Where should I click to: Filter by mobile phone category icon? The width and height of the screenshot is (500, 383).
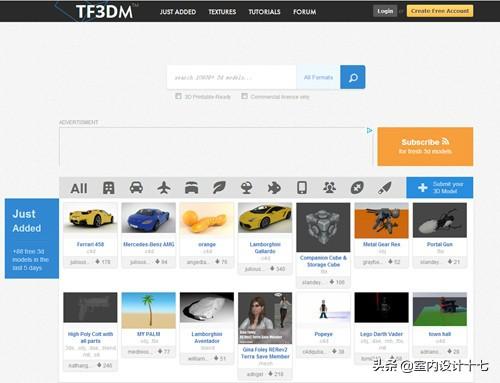[x=302, y=188]
